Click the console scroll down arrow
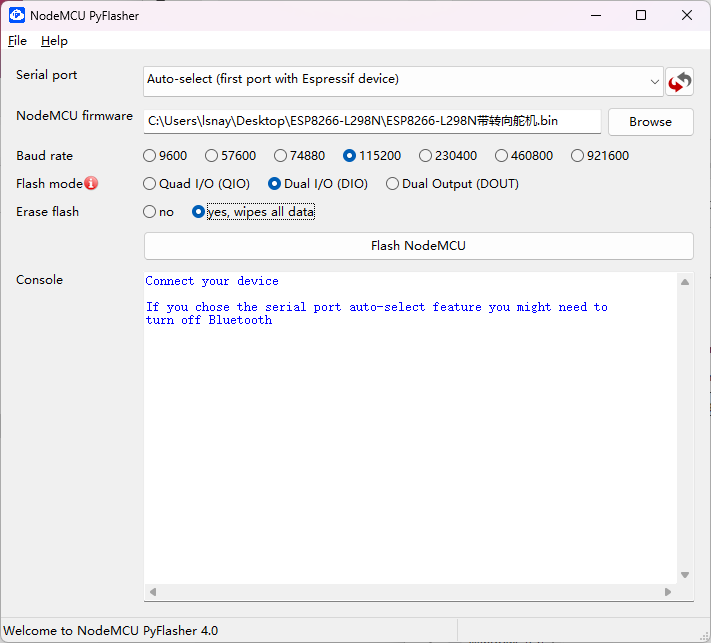This screenshot has width=711, height=643. coord(685,575)
